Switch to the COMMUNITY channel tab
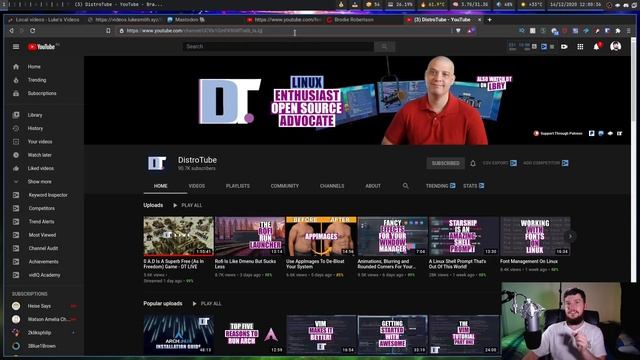Screen dimensions: 640x360 (284, 186)
